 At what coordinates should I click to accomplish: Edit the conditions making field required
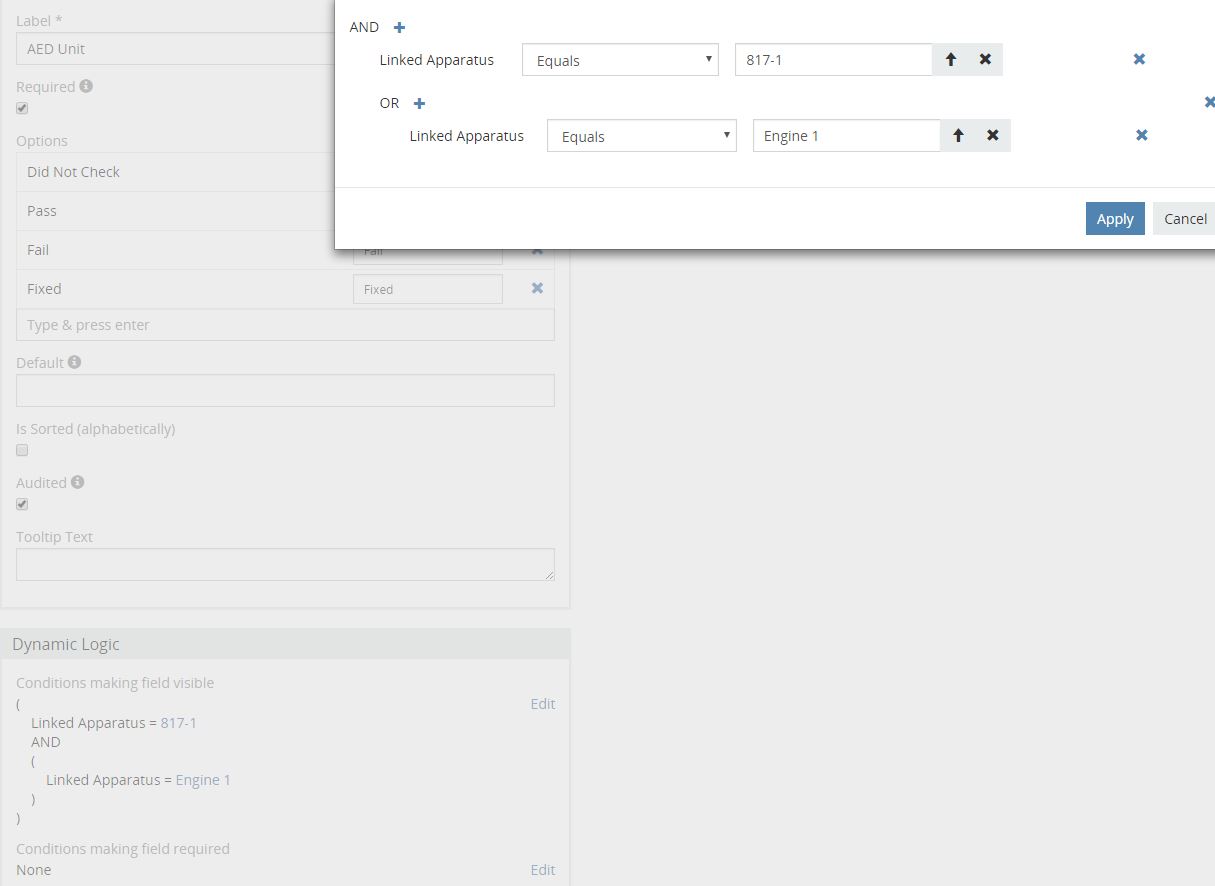click(x=542, y=870)
